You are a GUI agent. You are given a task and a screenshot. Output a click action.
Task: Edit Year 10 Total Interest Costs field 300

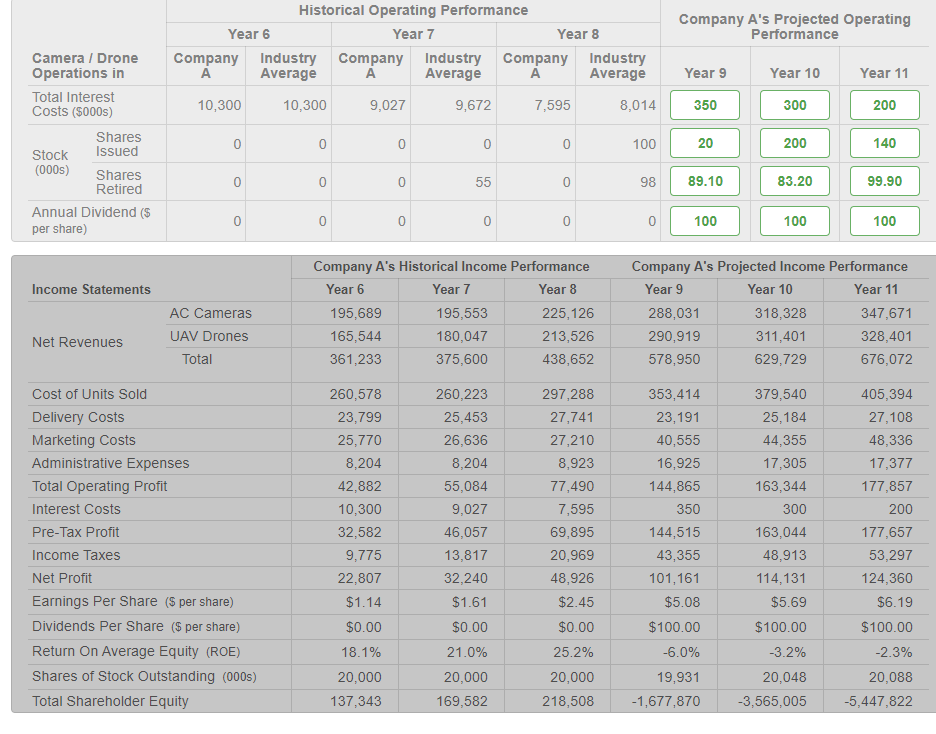795,105
